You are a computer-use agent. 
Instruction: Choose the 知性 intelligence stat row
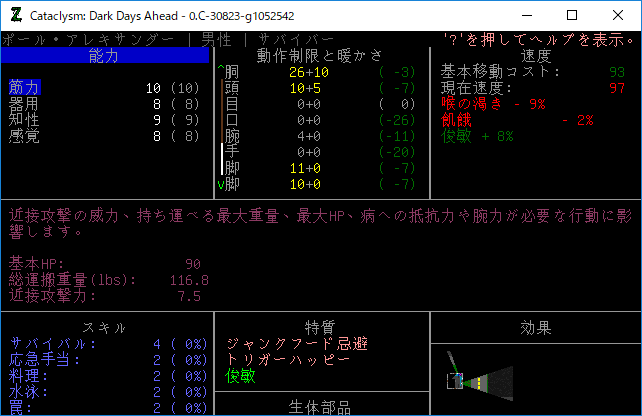[x=24, y=120]
